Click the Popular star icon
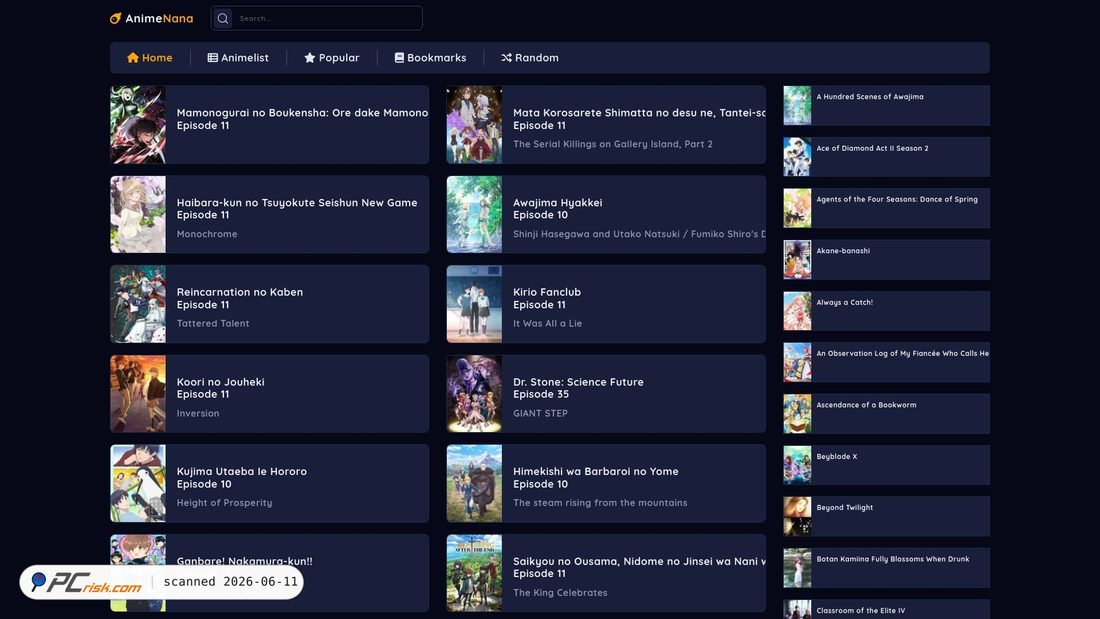Image resolution: width=1100 pixels, height=619 pixels. [309, 58]
